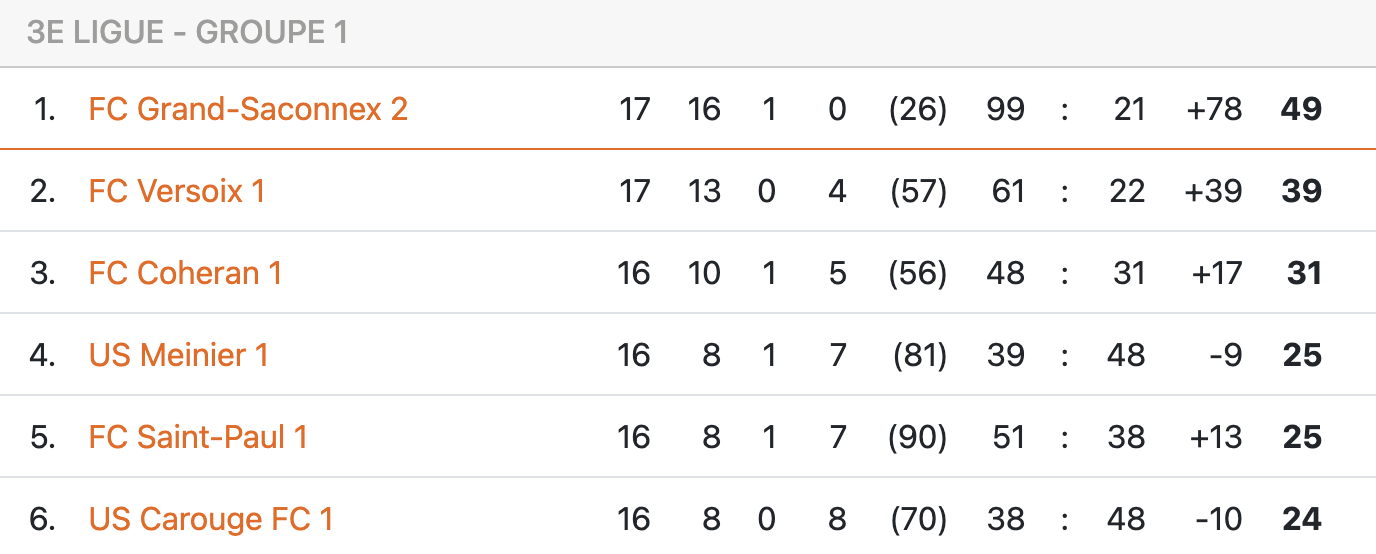Viewport: 1376px width, 554px height.
Task: Click the FC Coheran 1 link
Action: [x=185, y=273]
